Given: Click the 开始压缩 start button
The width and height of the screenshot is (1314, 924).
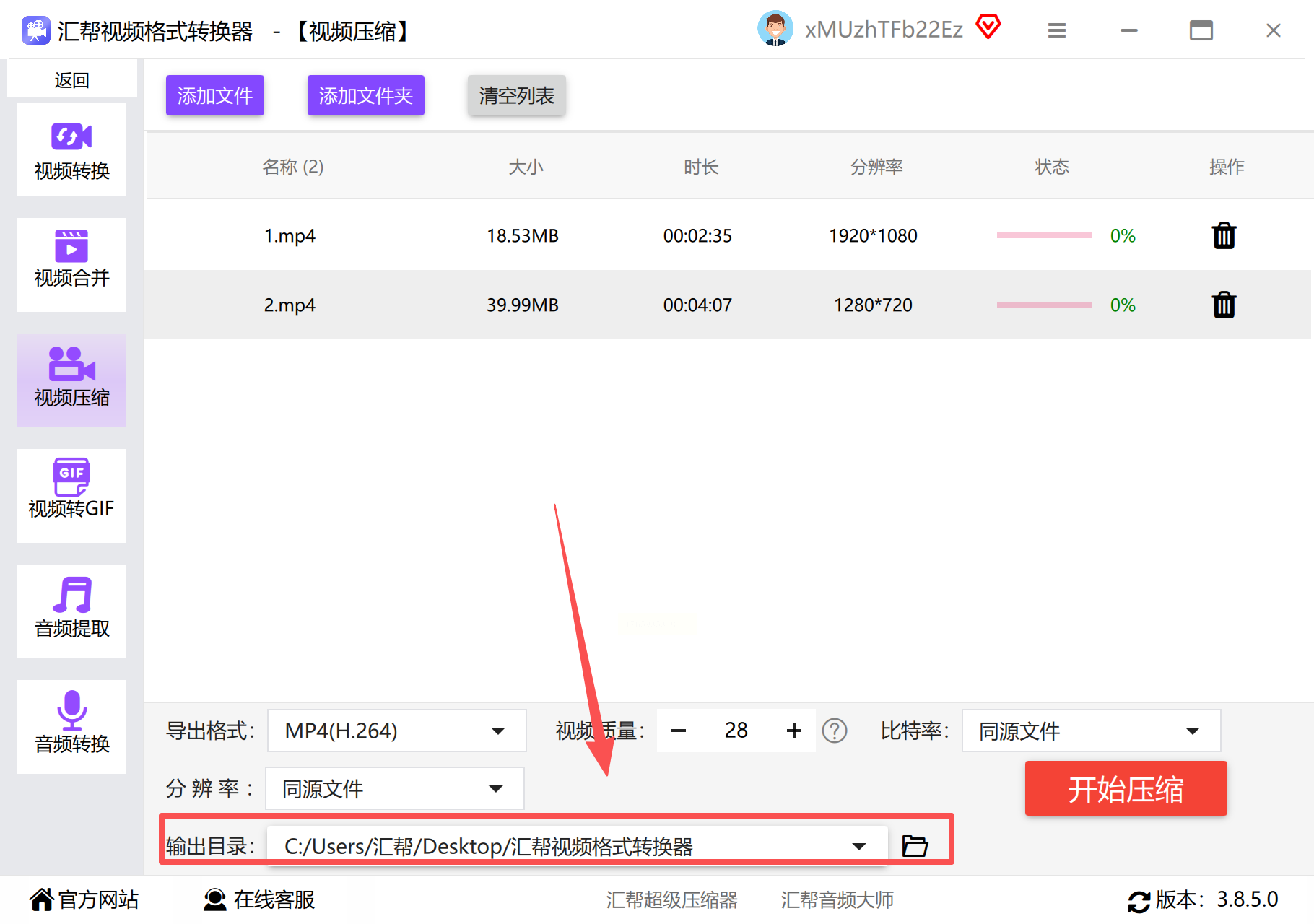Looking at the screenshot, I should pos(1126,788).
